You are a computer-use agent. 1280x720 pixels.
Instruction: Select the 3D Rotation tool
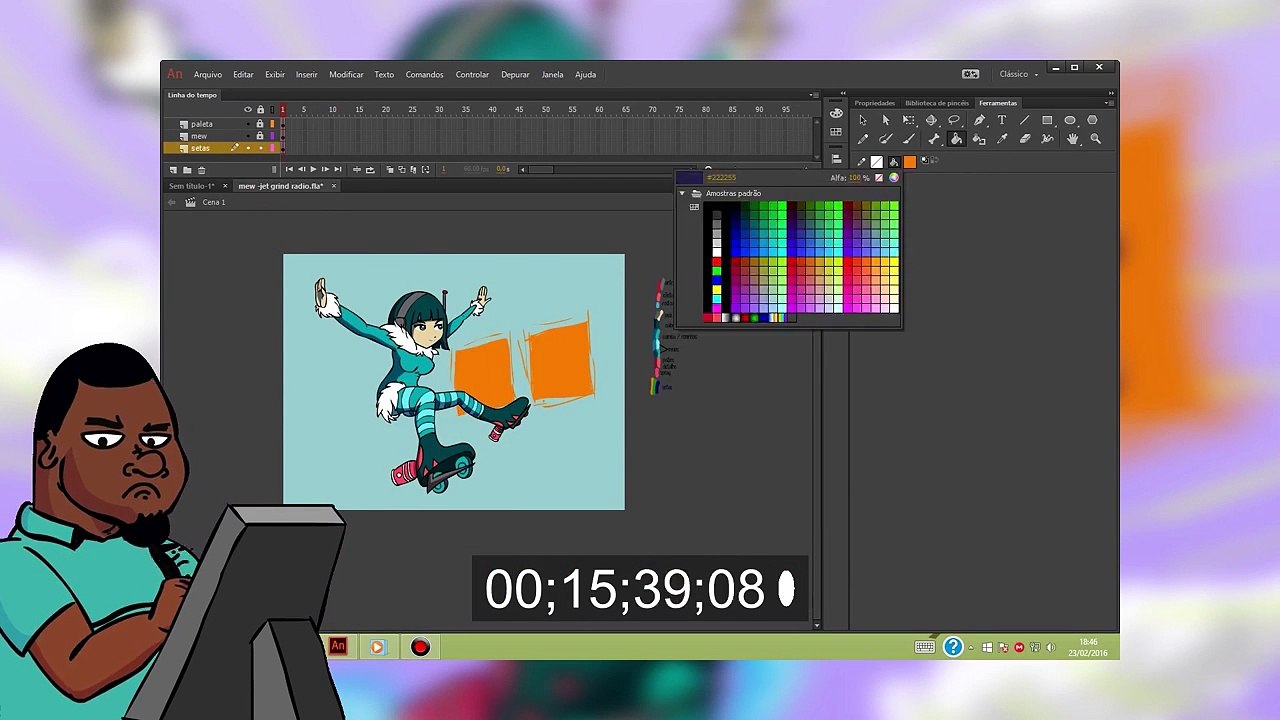[931, 120]
